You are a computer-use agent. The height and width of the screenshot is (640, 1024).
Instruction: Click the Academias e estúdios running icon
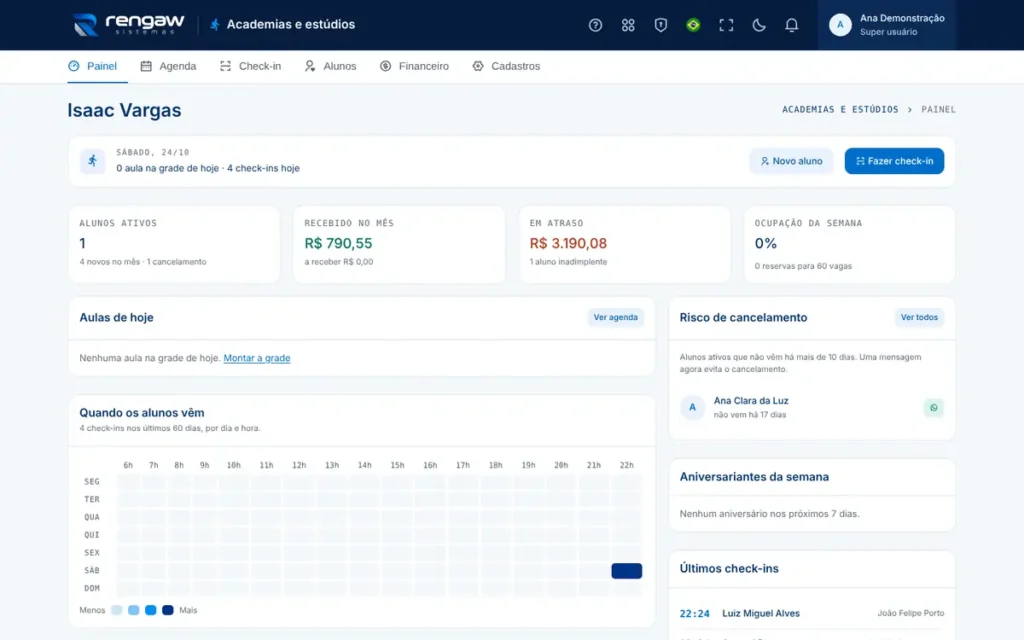(x=214, y=25)
